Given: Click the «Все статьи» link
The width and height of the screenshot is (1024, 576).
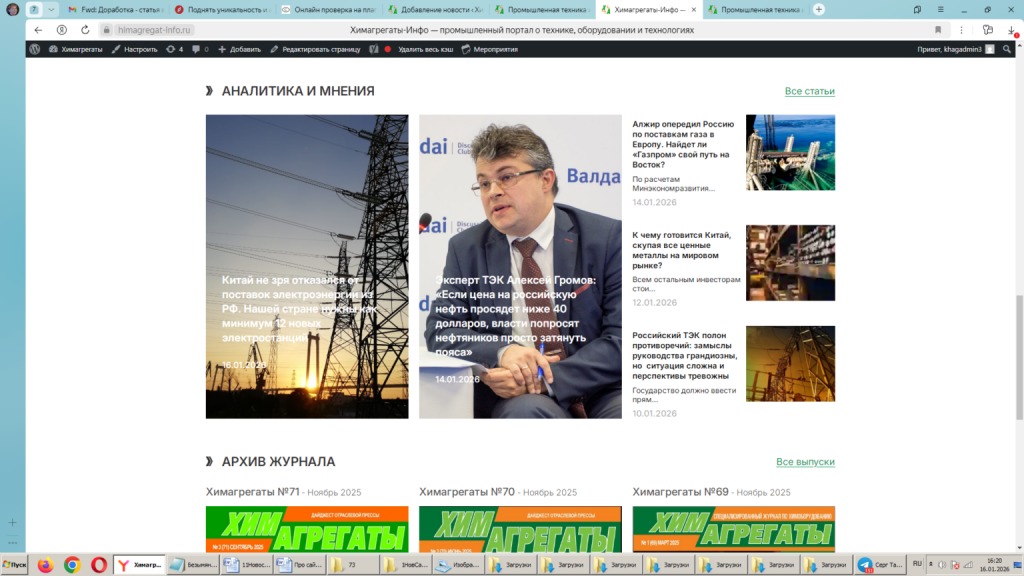Looking at the screenshot, I should coord(809,91).
